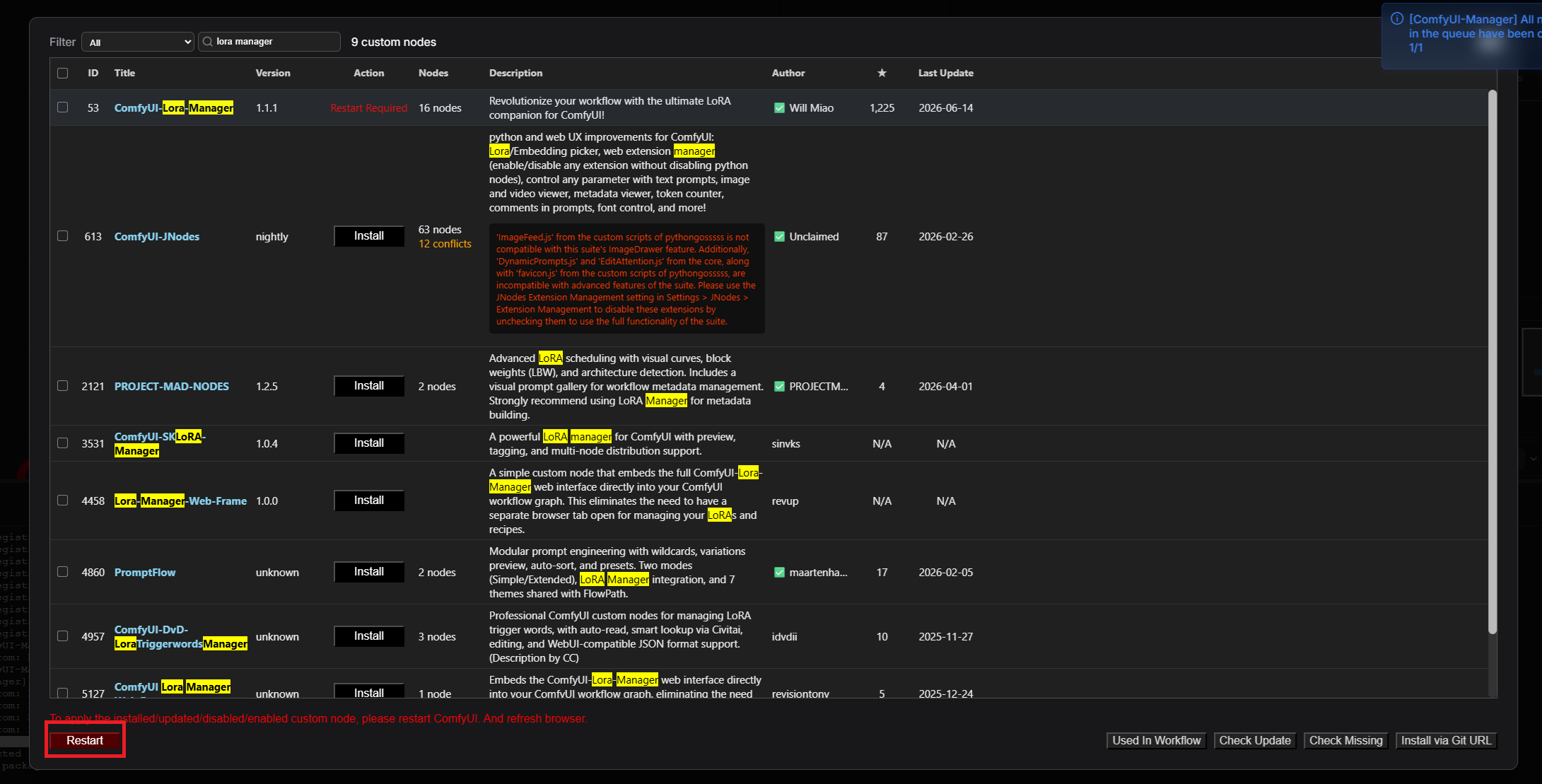Screen dimensions: 1542x784
Task: Check the ComfyUI-DvD-LoraTriggerwordsManager row checkbox
Action: click(x=63, y=636)
